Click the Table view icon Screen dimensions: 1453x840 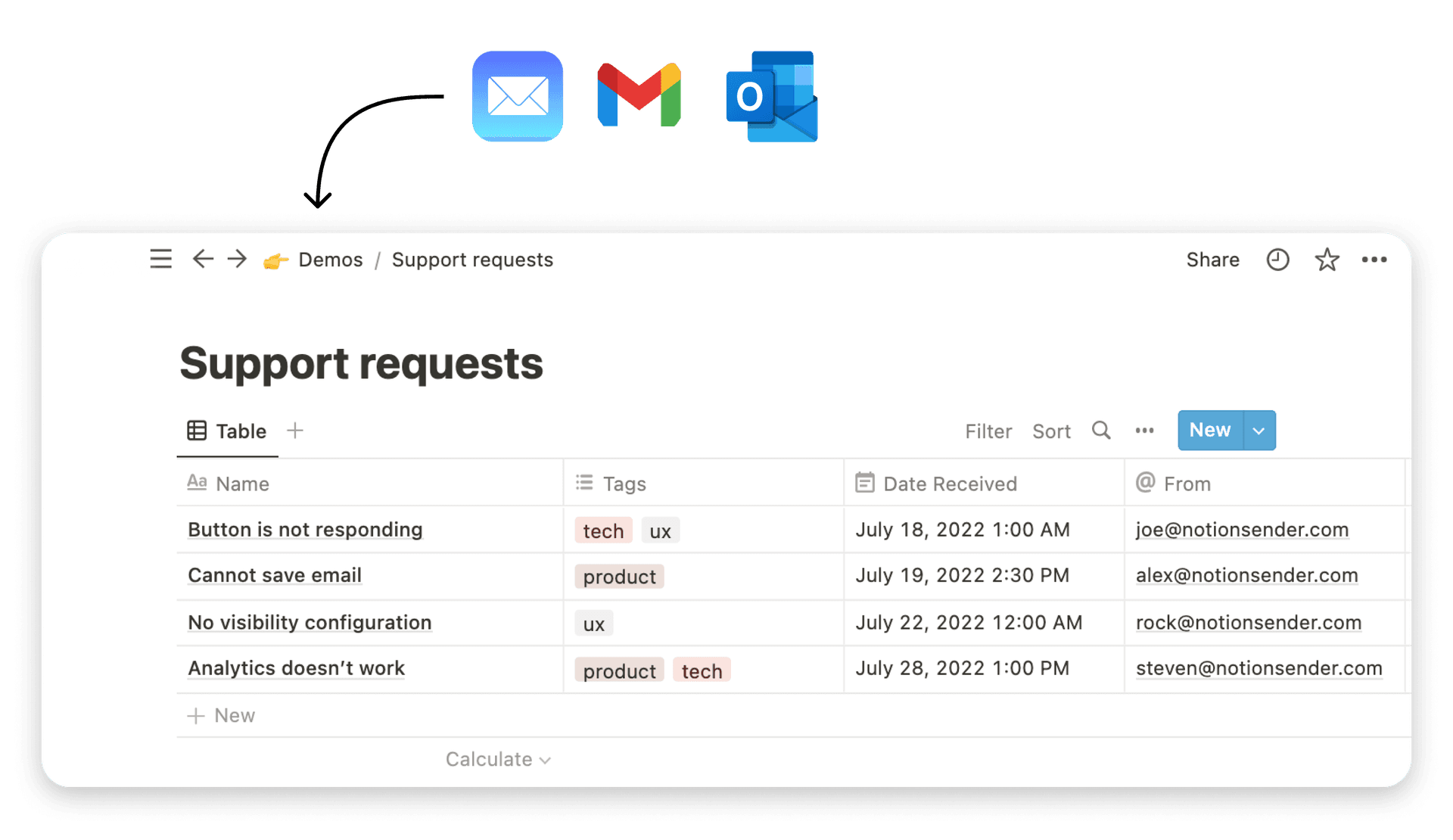tap(196, 431)
